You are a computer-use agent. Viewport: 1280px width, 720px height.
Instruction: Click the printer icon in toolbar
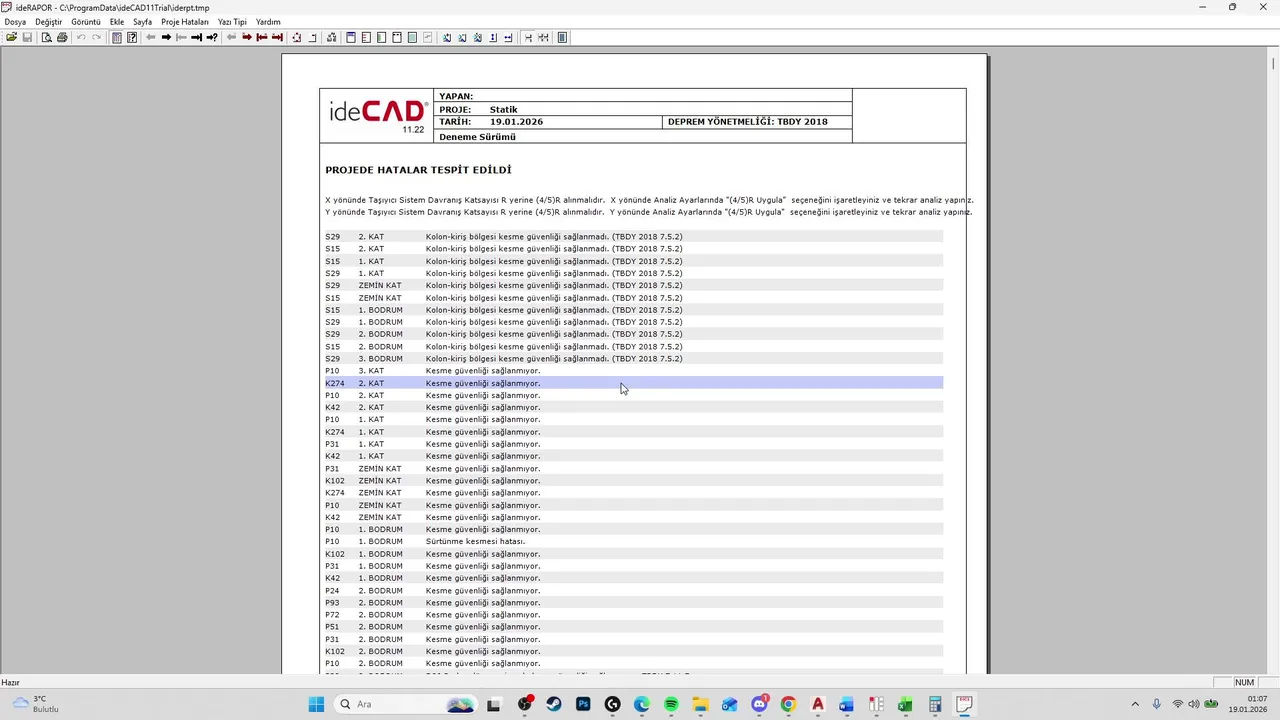[62, 37]
